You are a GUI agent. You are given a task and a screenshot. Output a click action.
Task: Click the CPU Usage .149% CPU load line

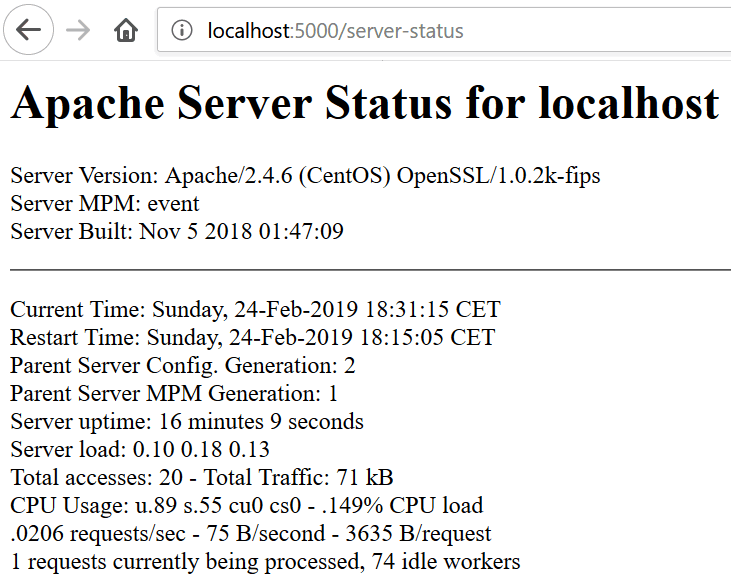click(x=247, y=505)
